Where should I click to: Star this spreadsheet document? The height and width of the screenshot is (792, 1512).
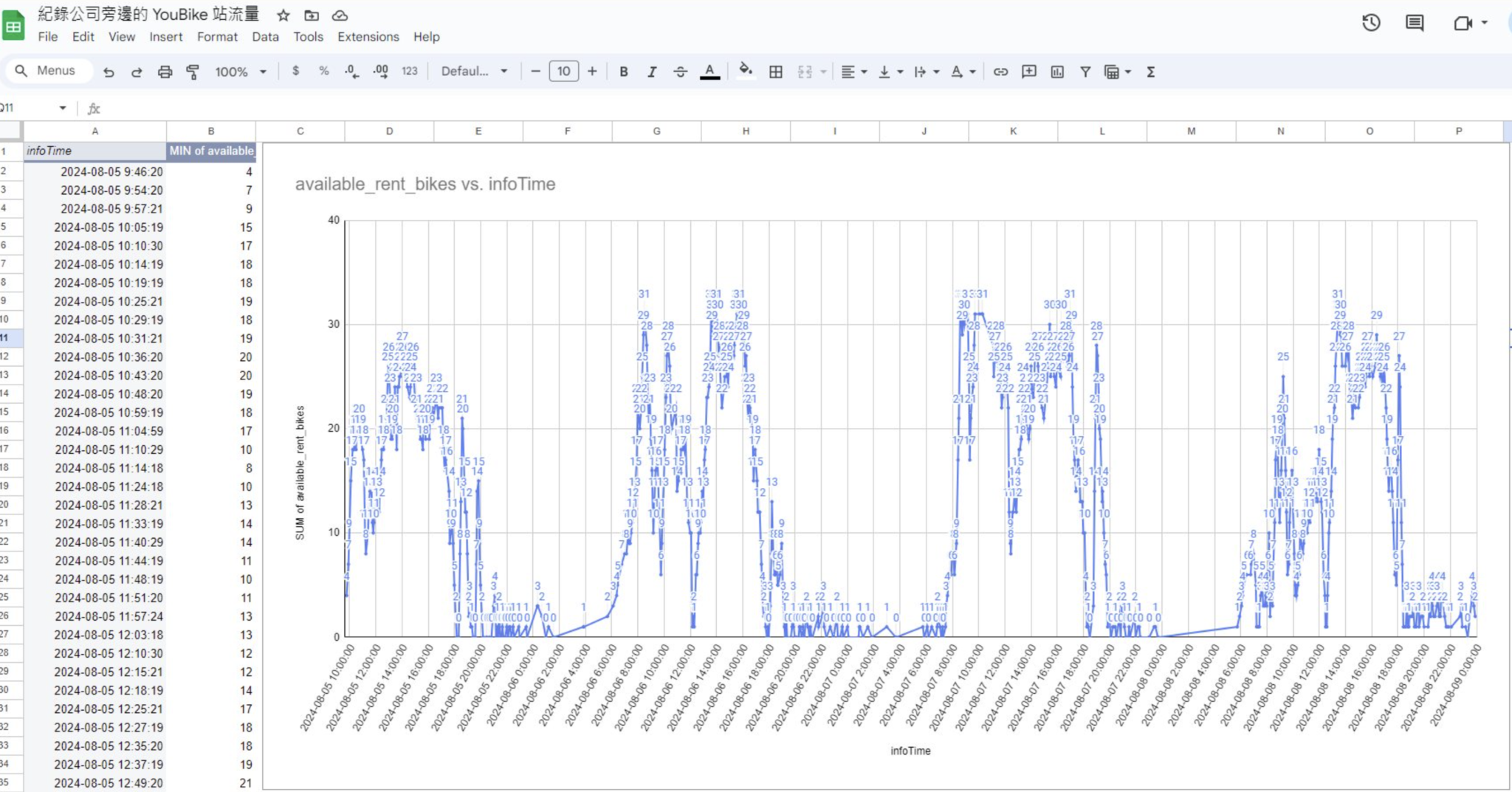[x=283, y=15]
